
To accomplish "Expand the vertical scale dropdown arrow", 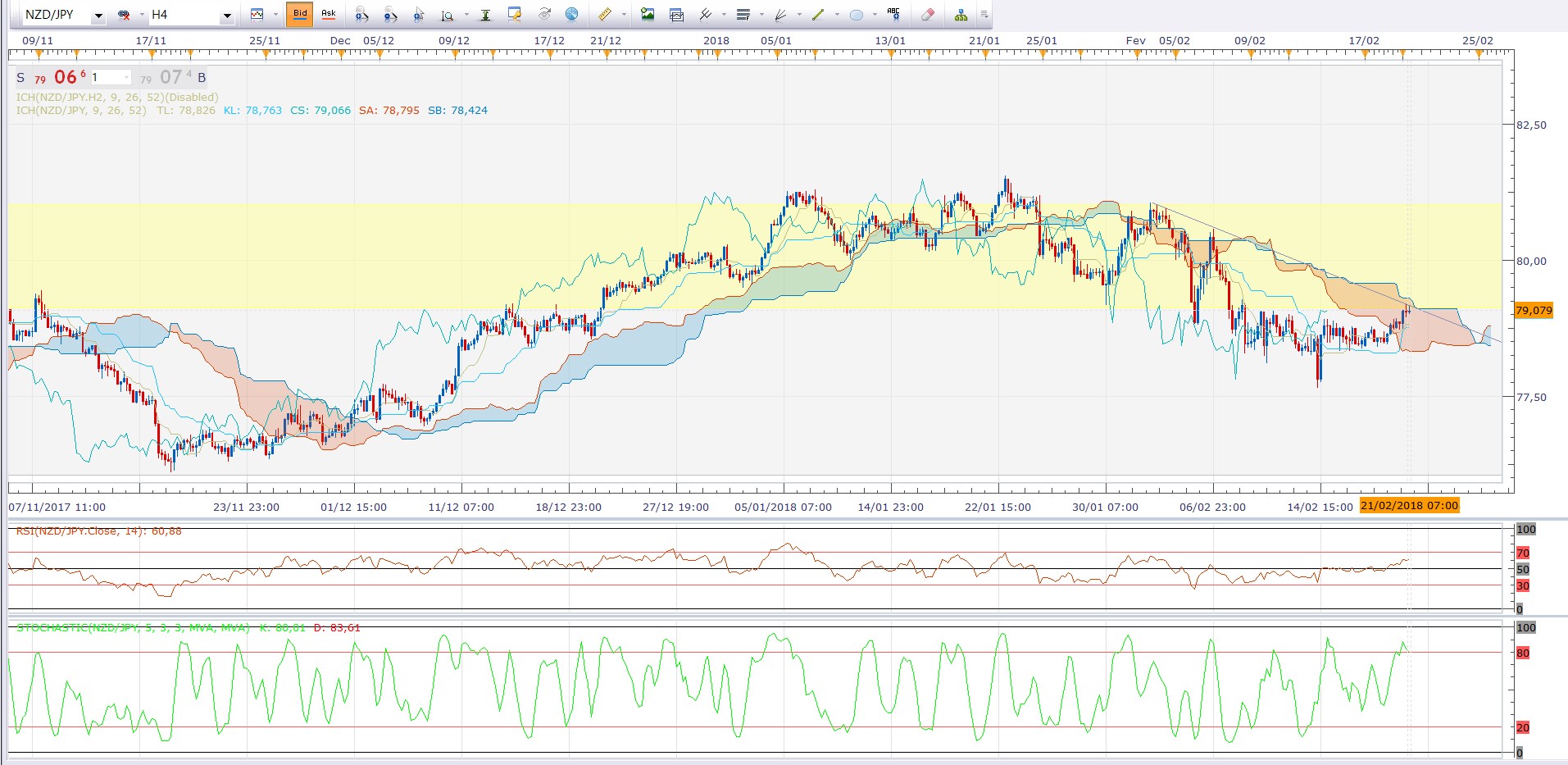I will point(466,15).
